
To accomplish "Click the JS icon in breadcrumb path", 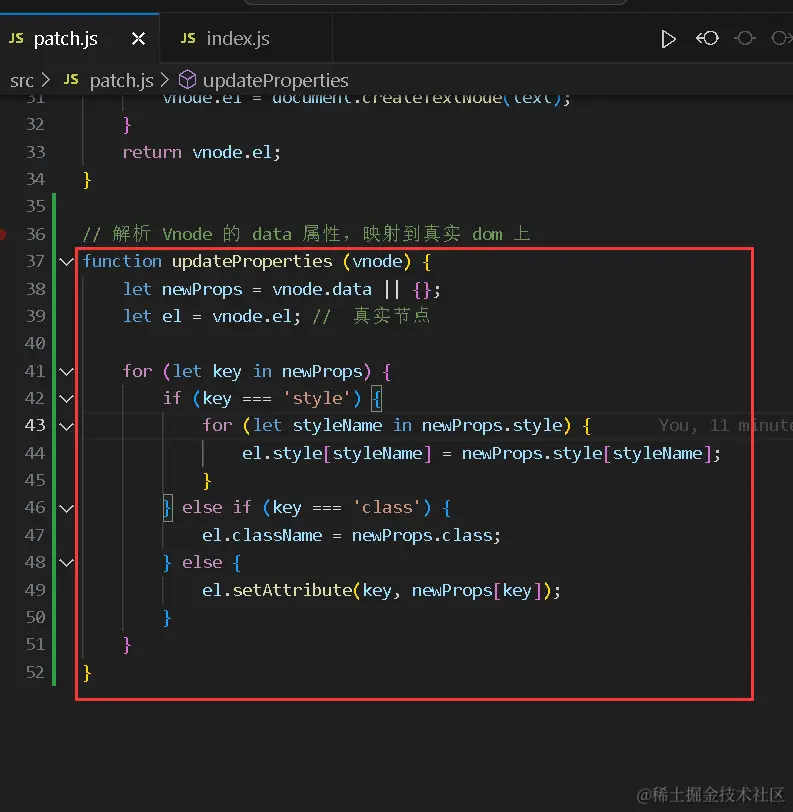I will point(71,80).
